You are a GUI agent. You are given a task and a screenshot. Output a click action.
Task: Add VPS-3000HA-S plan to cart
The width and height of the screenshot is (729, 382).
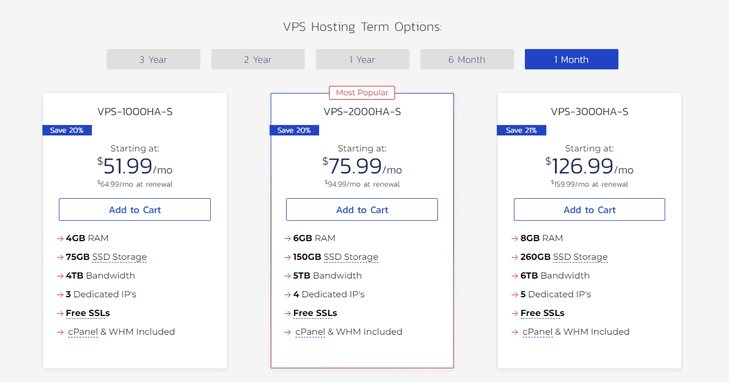click(x=590, y=210)
